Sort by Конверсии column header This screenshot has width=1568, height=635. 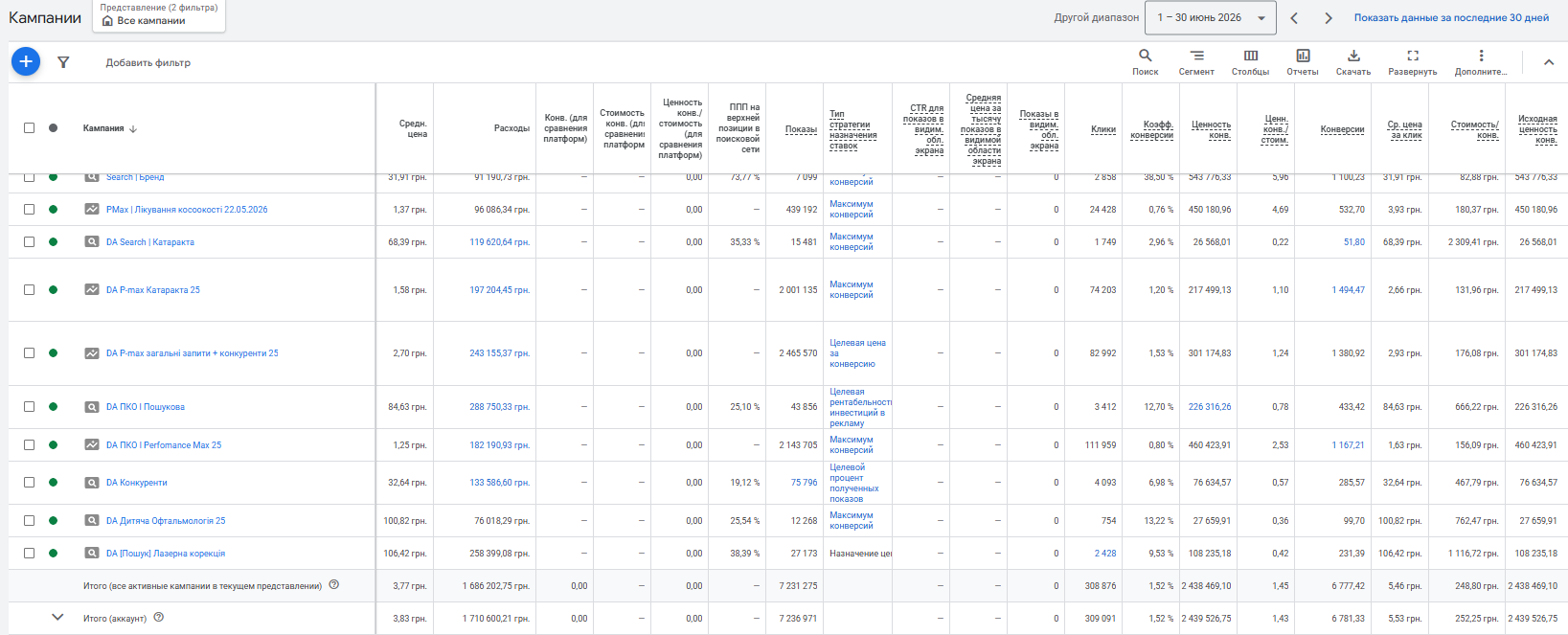[1342, 129]
